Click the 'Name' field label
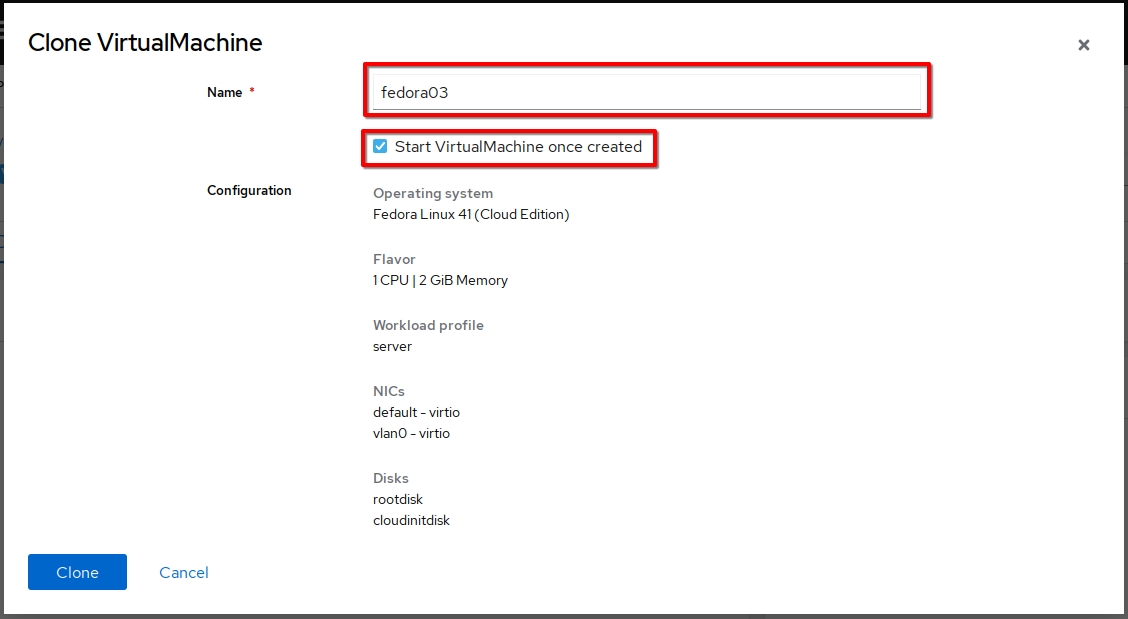This screenshot has width=1128, height=619. tap(224, 93)
